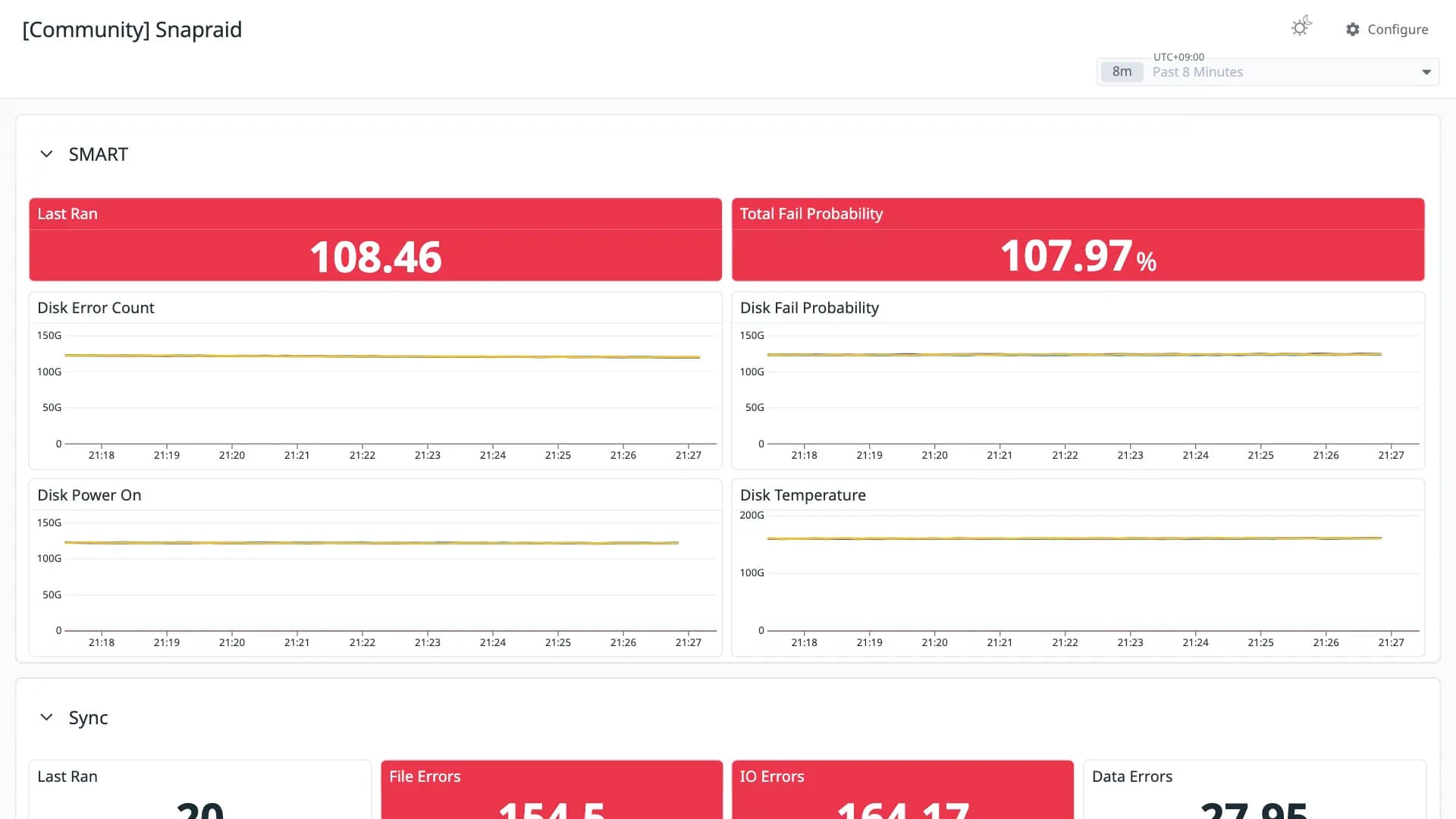Viewport: 1456px width, 819px height.
Task: Click the [Community] Snapraid dashboard title
Action: point(132,30)
